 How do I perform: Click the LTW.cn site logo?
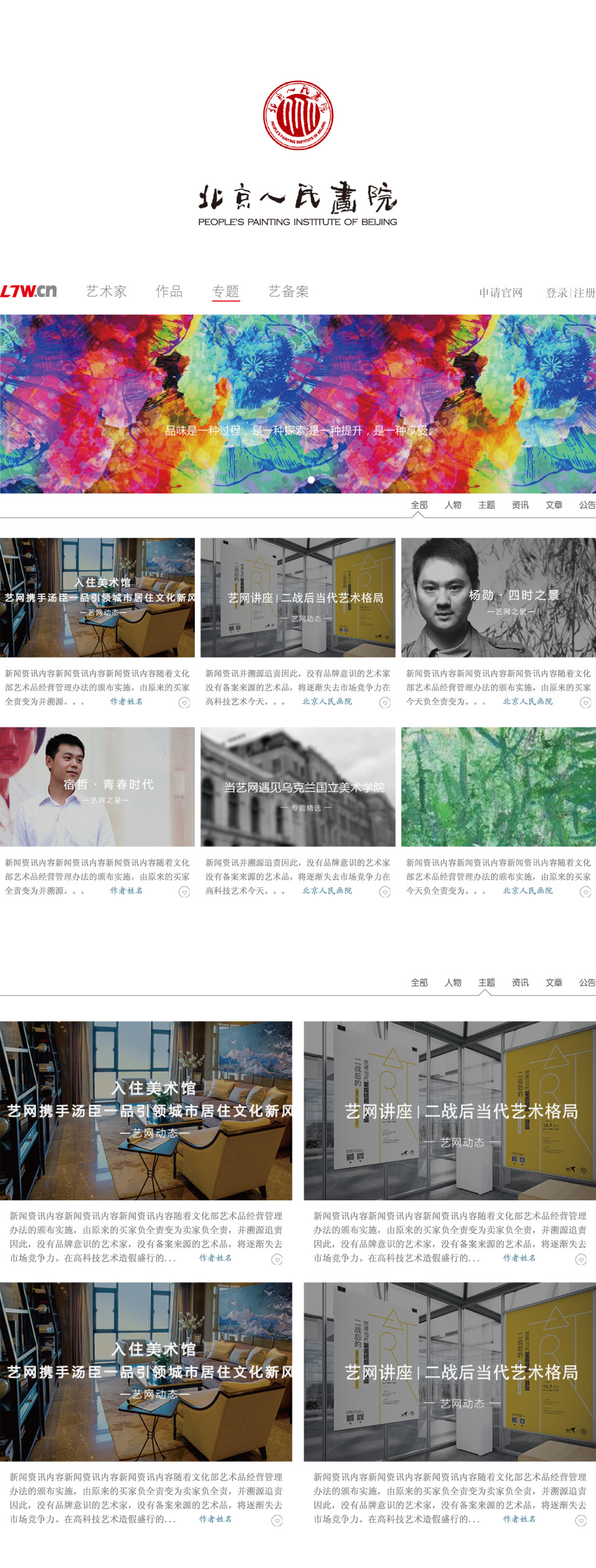[x=29, y=291]
